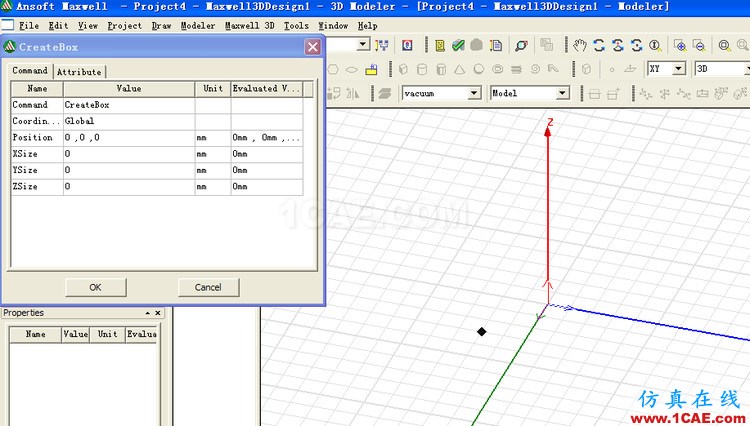Open the Edit menu
750x426 pixels.
[x=58, y=25]
